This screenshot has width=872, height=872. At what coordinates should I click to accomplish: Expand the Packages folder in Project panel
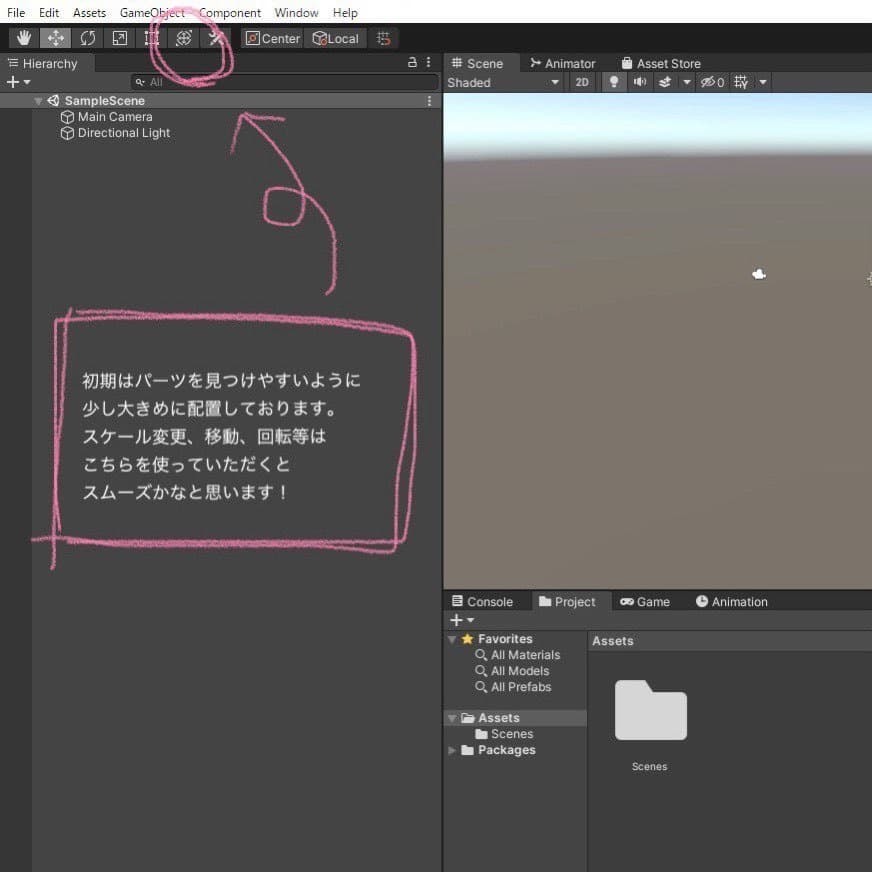[x=451, y=750]
